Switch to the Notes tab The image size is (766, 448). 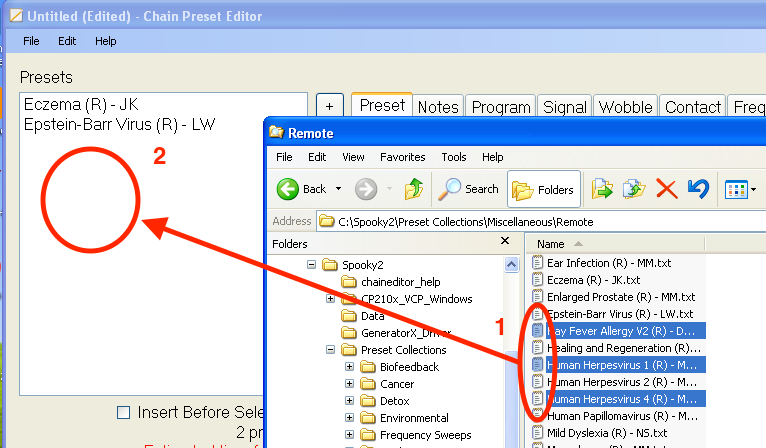[438, 107]
